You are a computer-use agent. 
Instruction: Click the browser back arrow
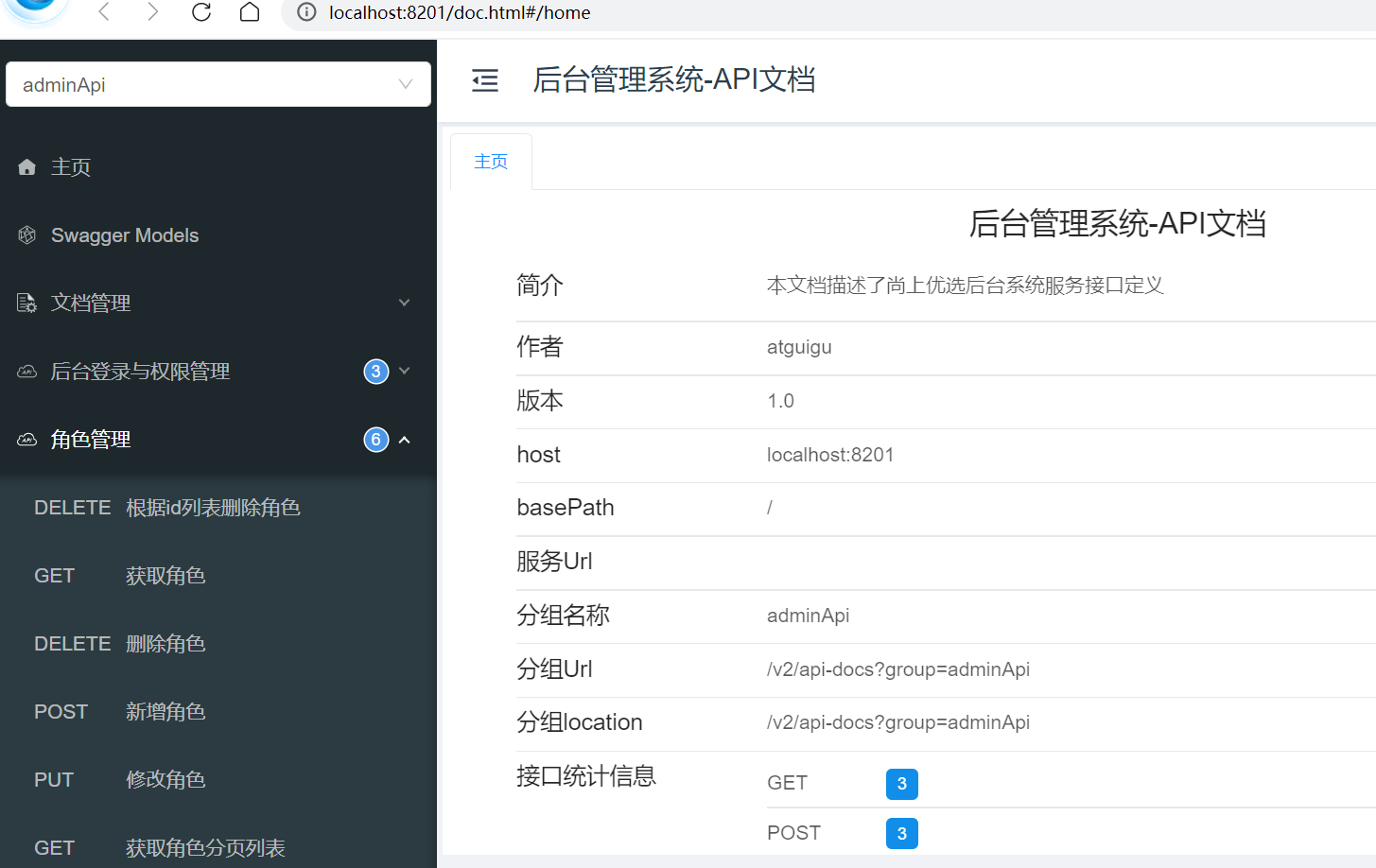tap(104, 12)
